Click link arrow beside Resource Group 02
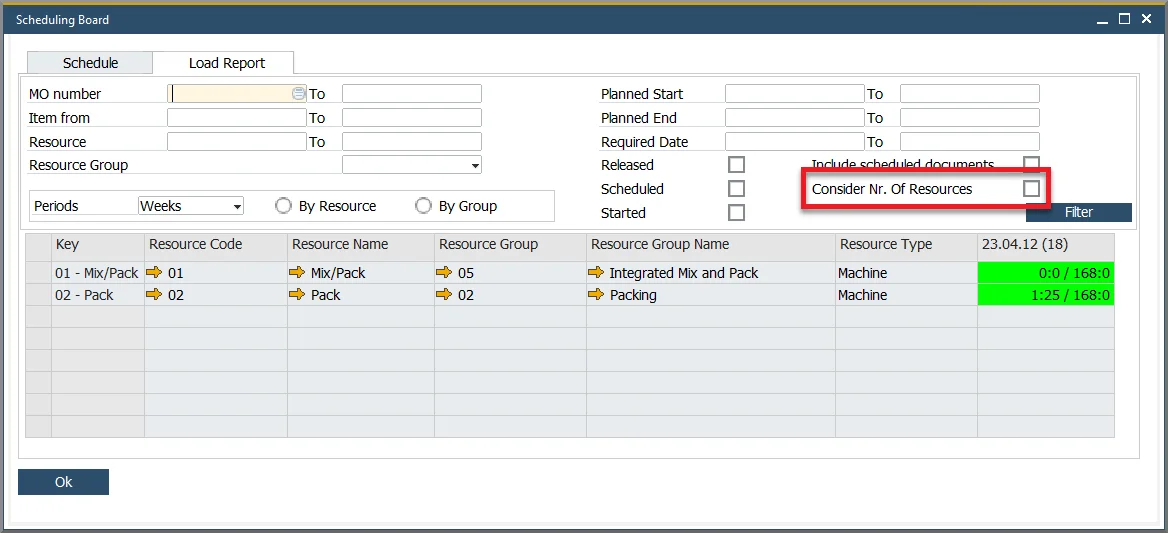 [x=445, y=295]
